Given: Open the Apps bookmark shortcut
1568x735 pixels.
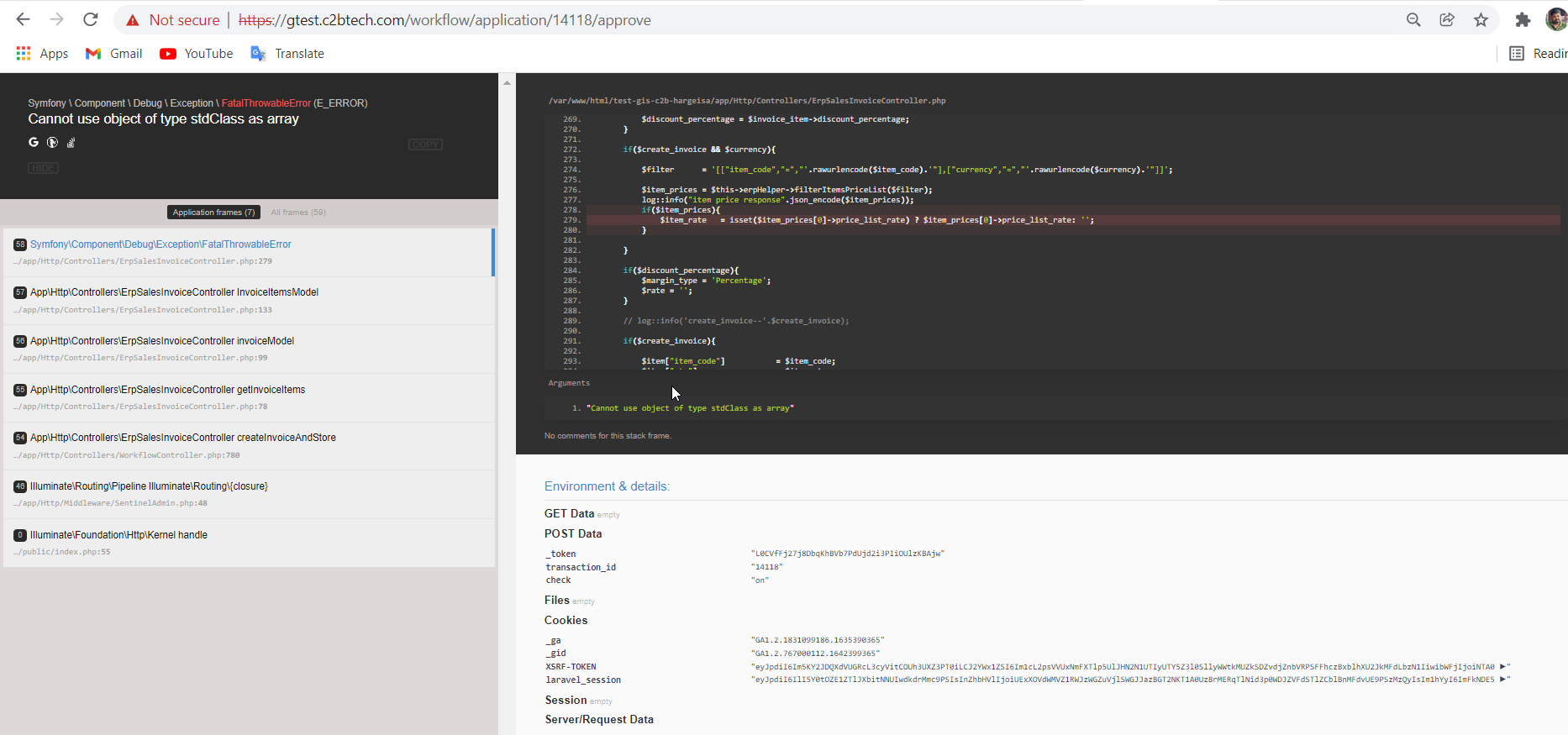Looking at the screenshot, I should [x=42, y=54].
